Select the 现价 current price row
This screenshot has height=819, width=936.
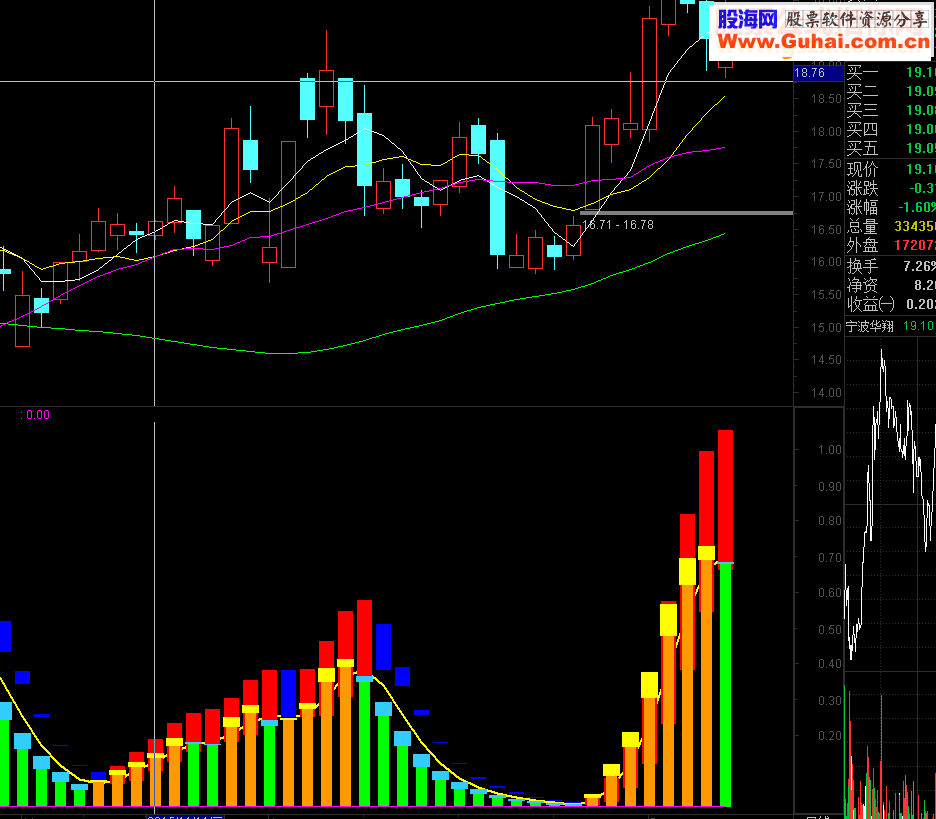891,170
